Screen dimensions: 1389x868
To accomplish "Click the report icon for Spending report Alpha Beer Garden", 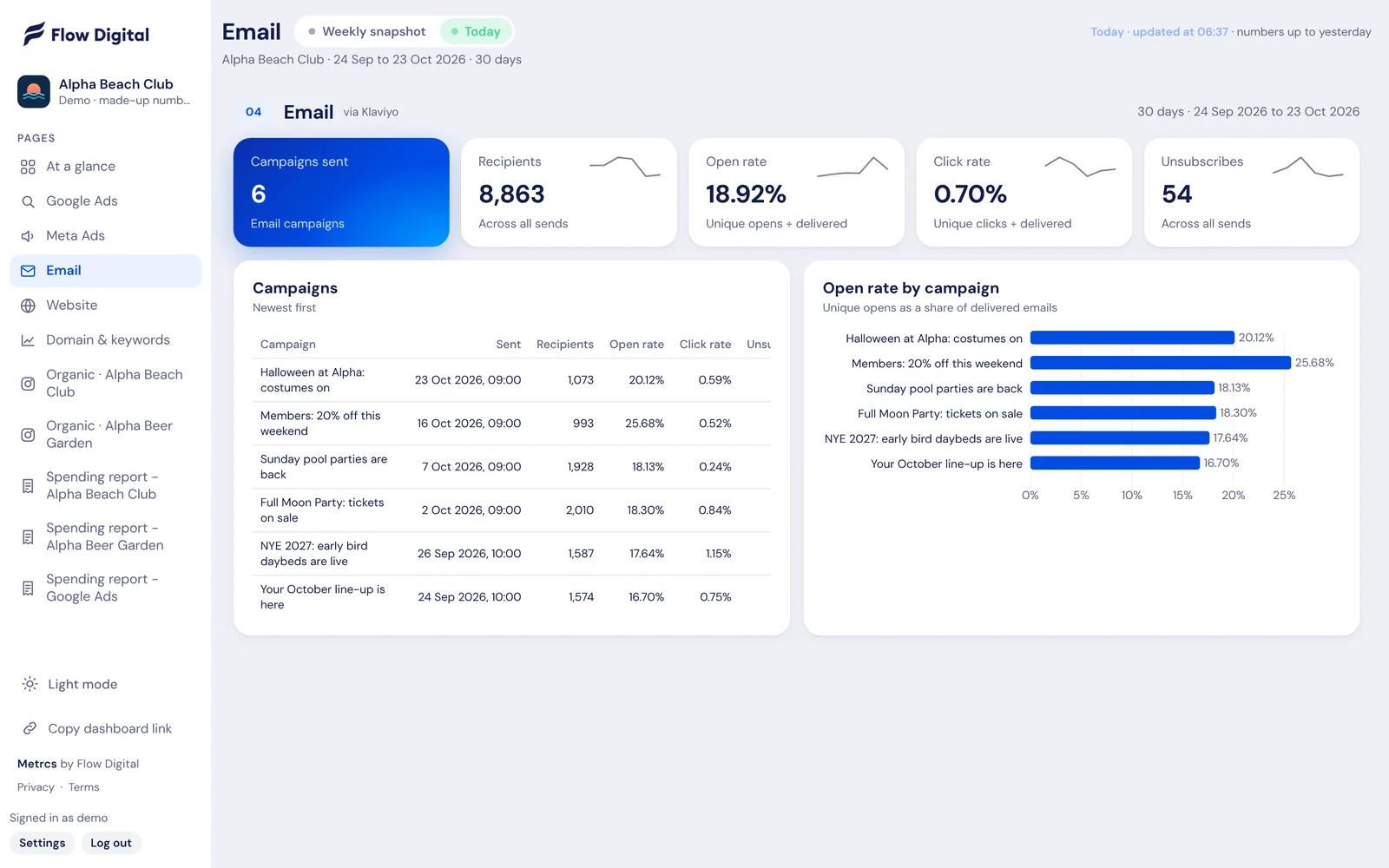I will pyautogui.click(x=28, y=537).
